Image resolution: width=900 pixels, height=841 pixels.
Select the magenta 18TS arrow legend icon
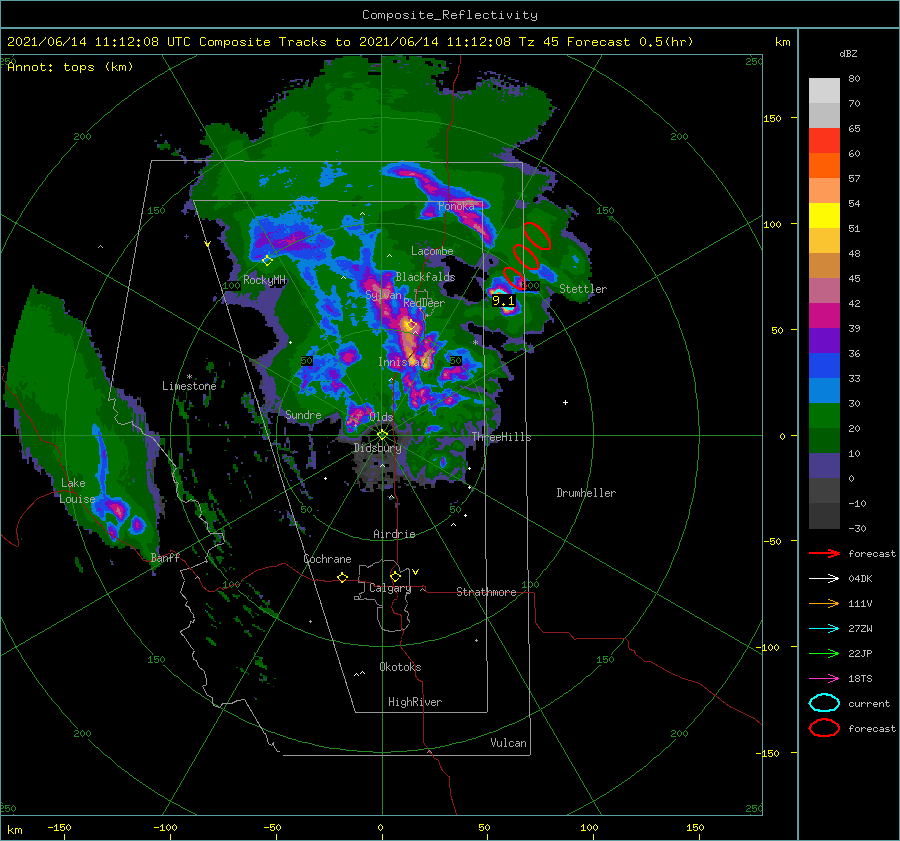tap(824, 679)
